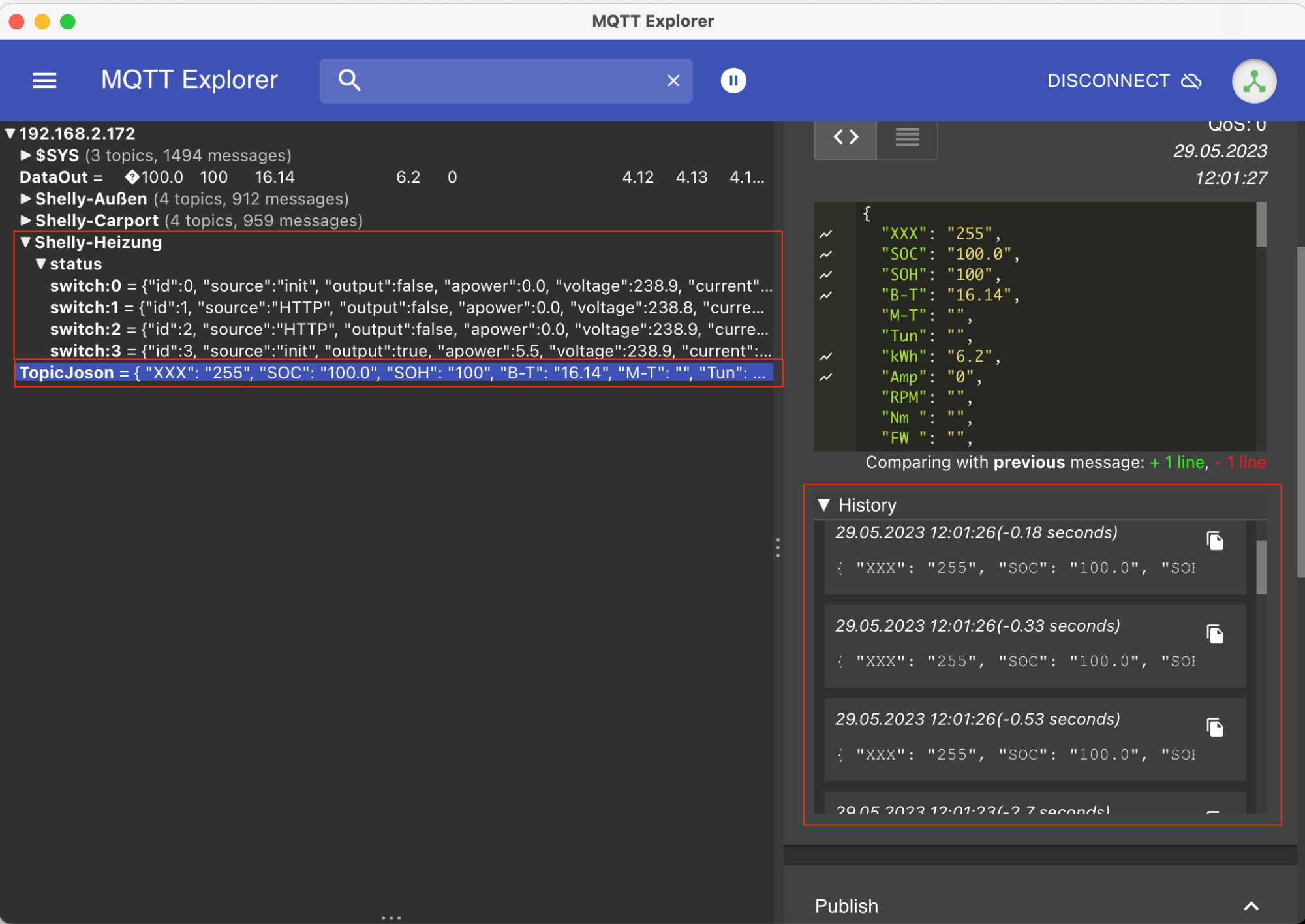Viewport: 1305px width, 924px height.
Task: Click the green connection avatar icon
Action: click(1253, 81)
